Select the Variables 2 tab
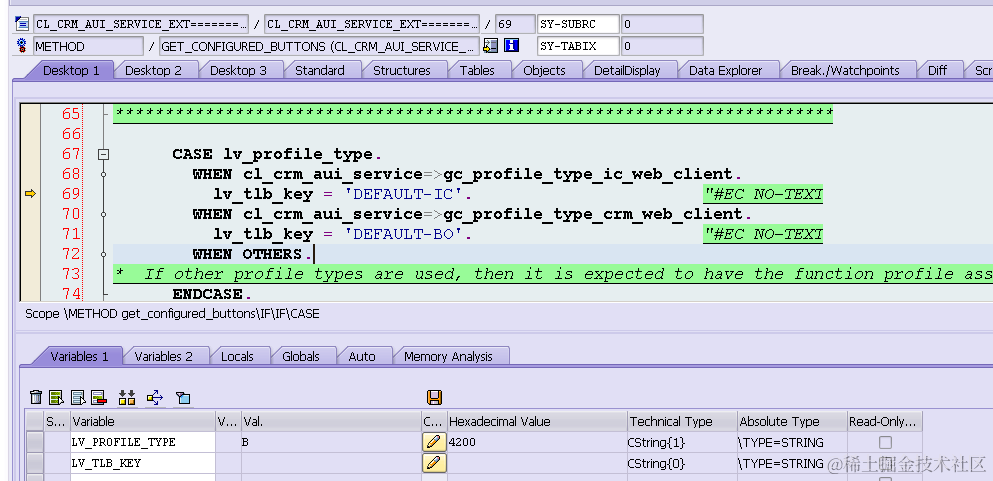Image resolution: width=993 pixels, height=481 pixels. click(163, 356)
